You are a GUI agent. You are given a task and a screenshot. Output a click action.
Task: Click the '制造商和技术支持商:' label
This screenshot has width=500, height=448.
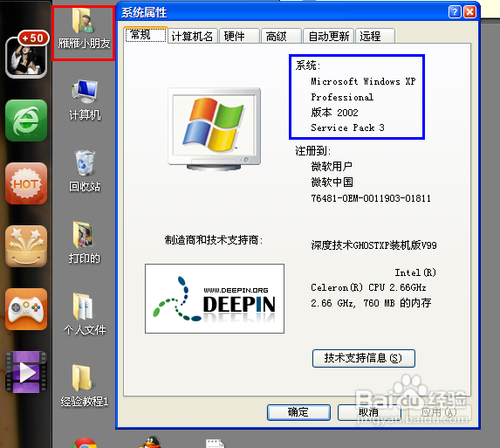tap(214, 240)
